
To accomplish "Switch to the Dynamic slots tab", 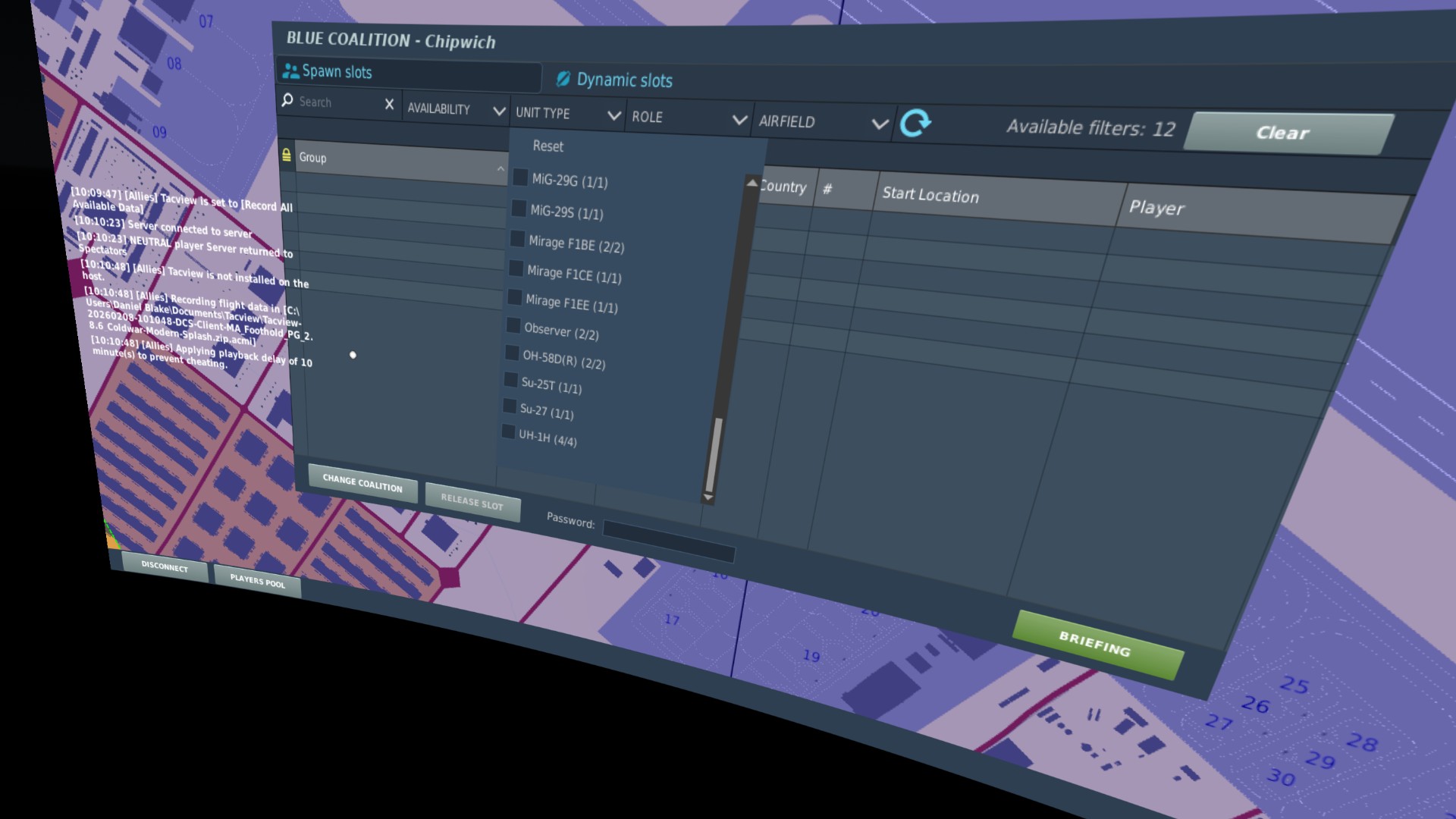I will tap(623, 80).
